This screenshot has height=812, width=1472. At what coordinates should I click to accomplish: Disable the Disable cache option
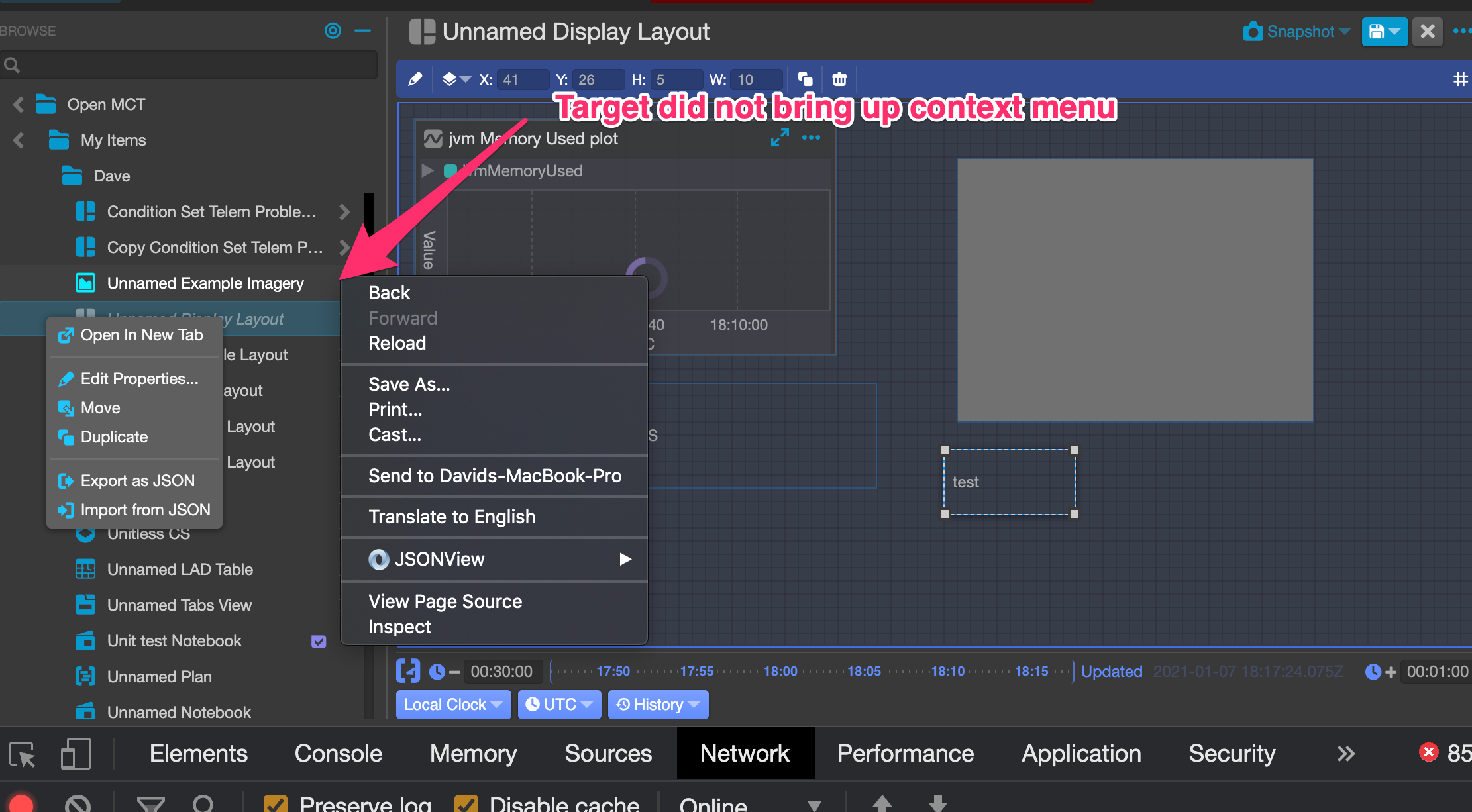coord(464,803)
